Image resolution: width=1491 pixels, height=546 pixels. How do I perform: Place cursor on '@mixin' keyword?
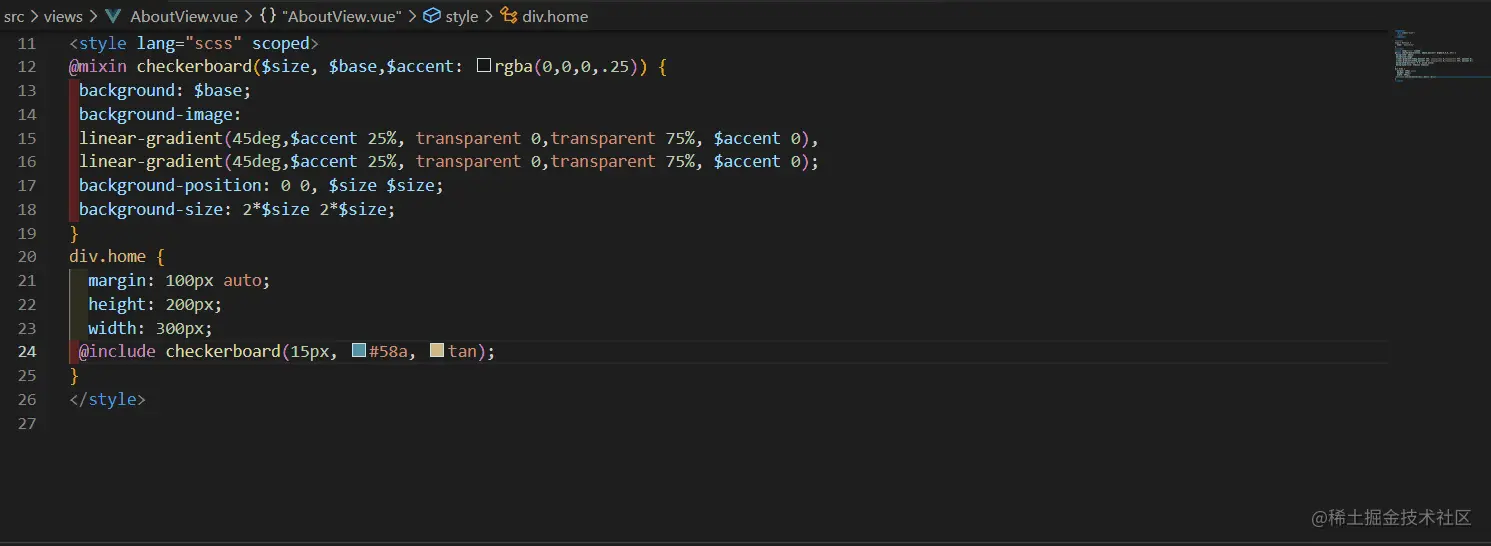98,66
